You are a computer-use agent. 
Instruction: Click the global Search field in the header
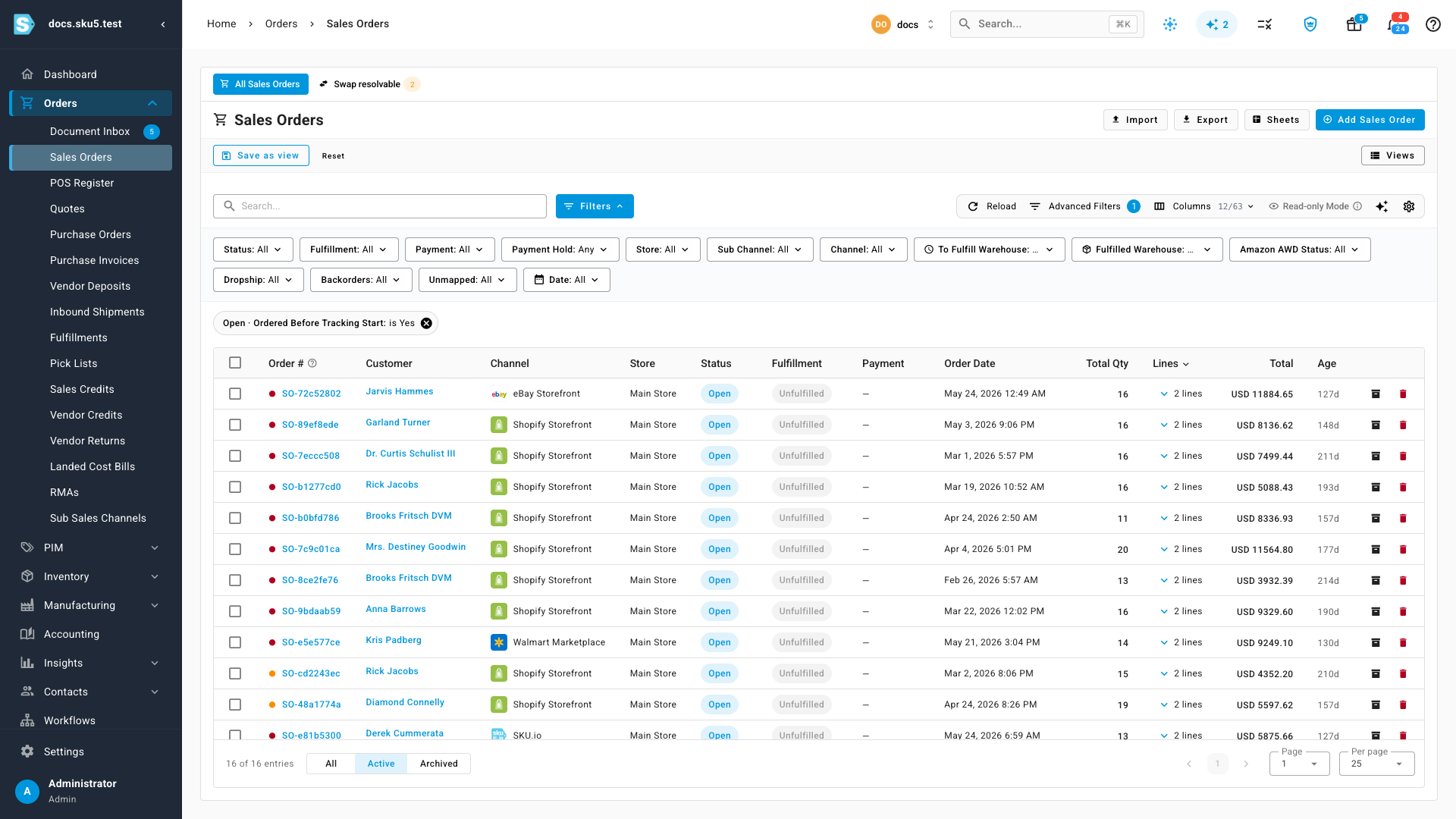1046,24
